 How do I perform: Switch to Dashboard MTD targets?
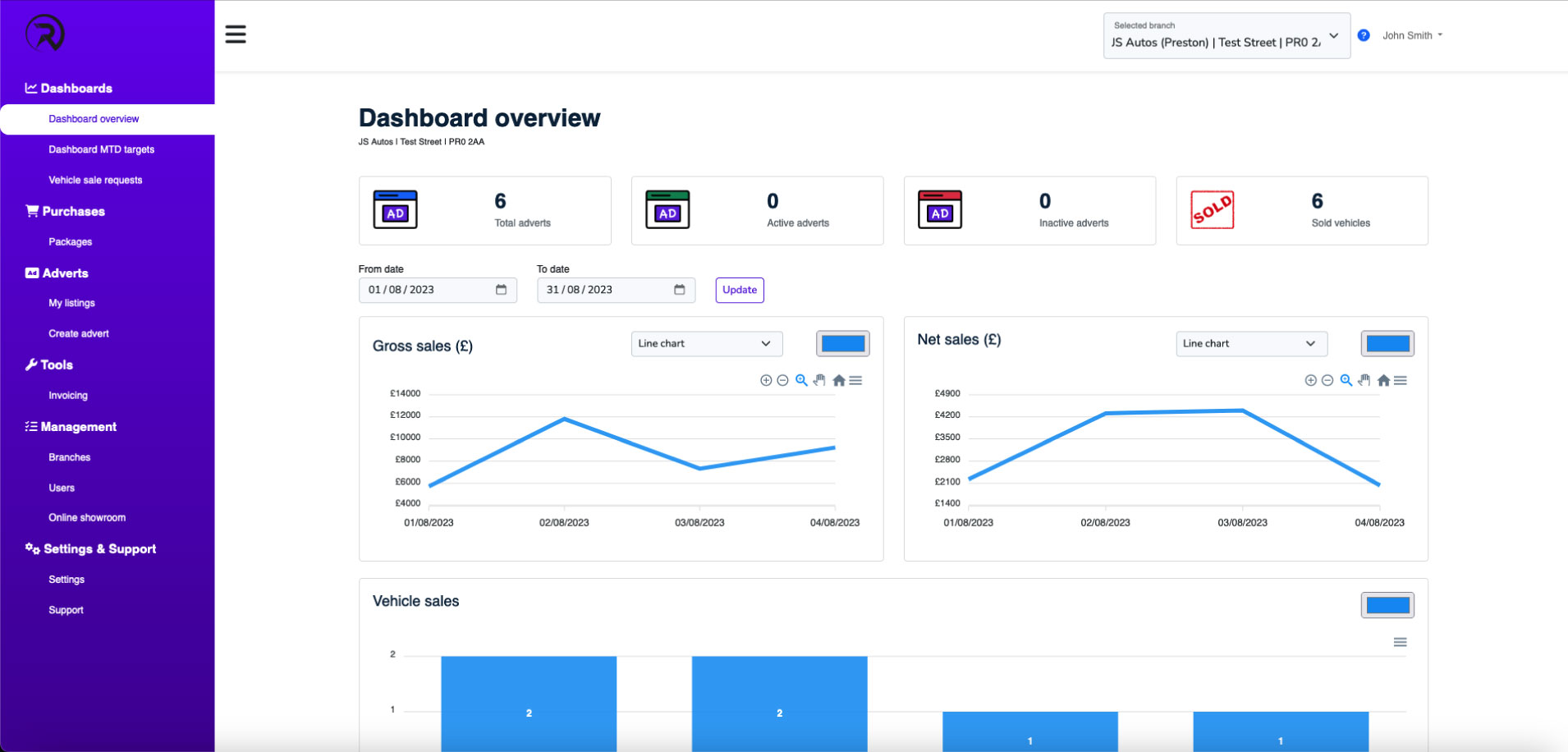tap(102, 149)
